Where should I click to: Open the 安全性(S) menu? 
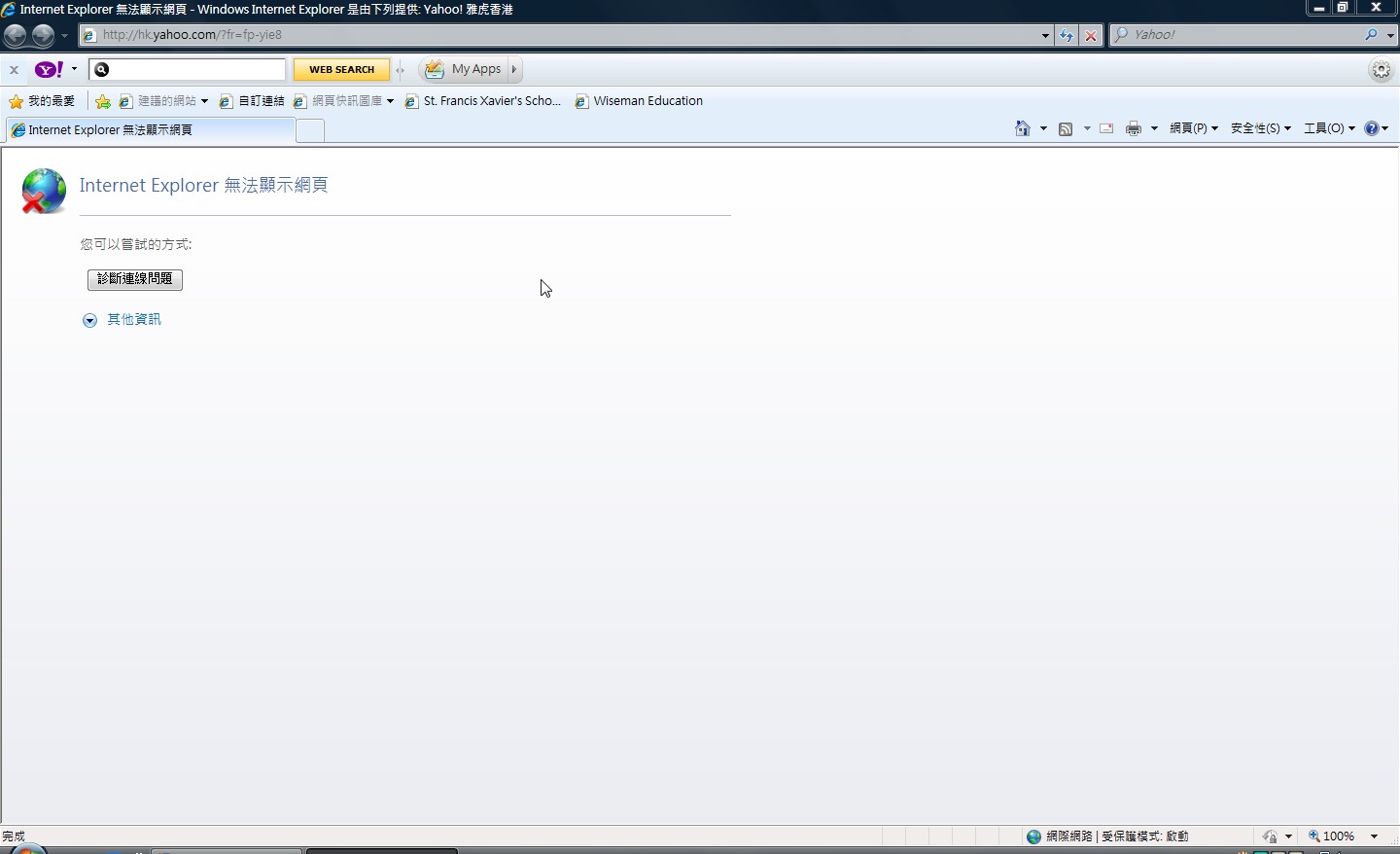pyautogui.click(x=1261, y=128)
